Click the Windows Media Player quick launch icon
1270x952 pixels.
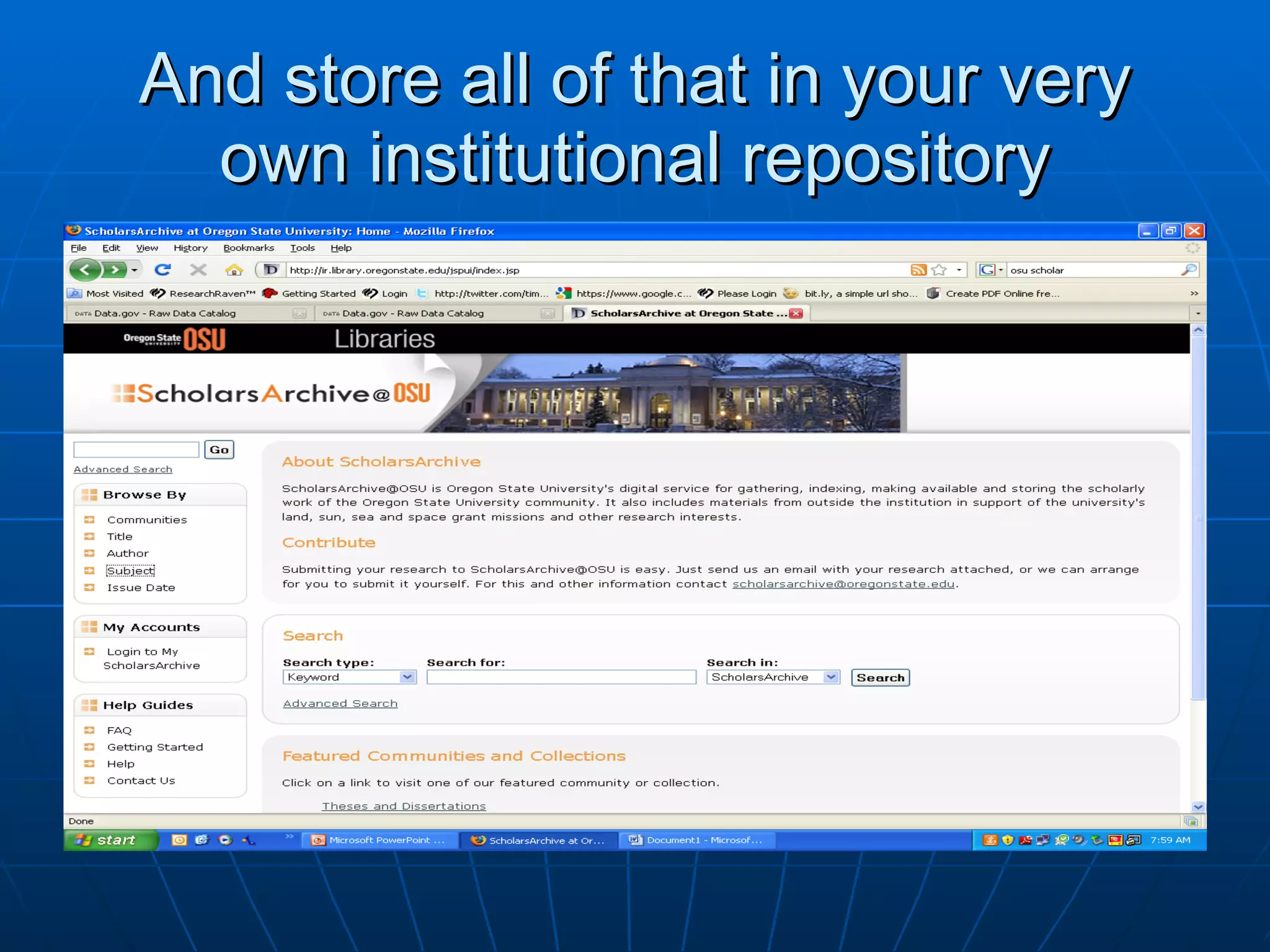[x=225, y=840]
